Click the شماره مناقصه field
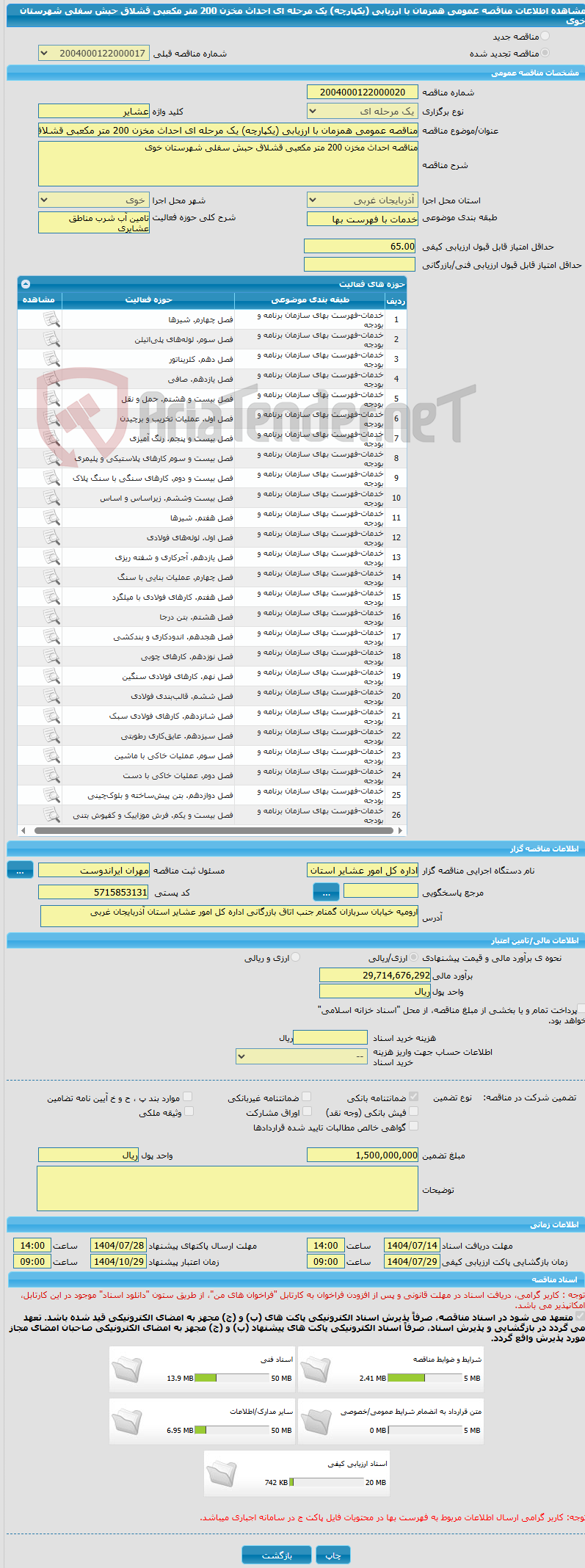The image size is (585, 1568). point(363,92)
